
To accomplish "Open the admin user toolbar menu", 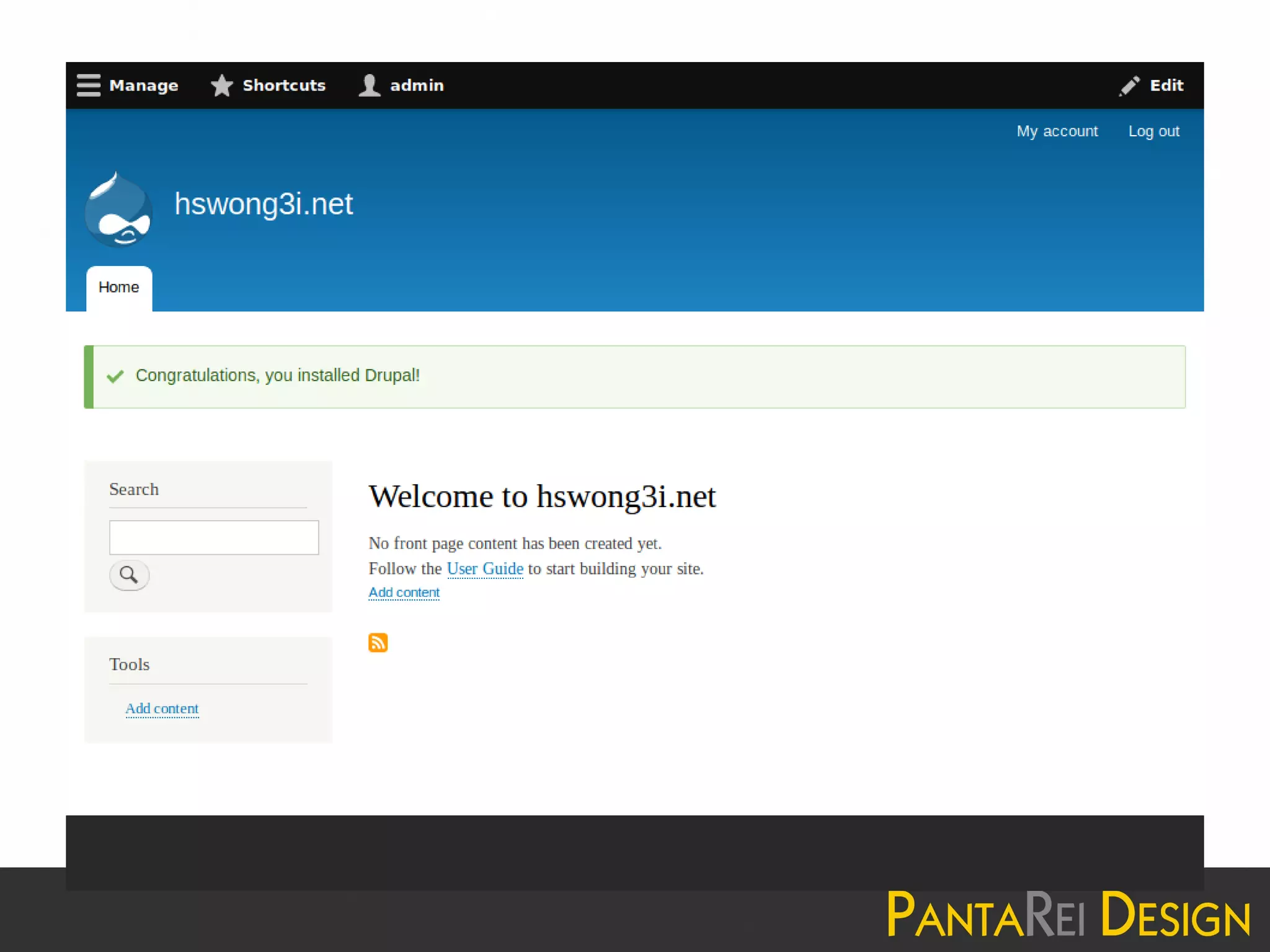I will 417,86.
